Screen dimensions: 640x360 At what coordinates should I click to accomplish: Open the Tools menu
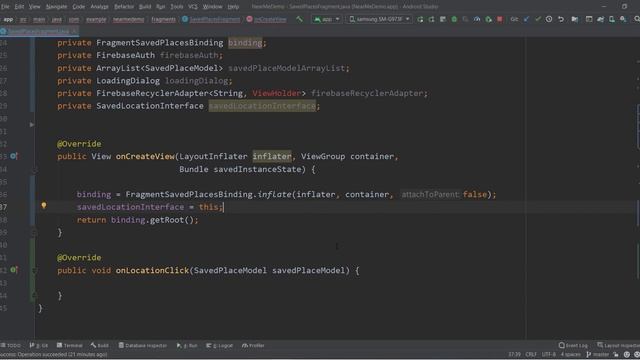click(177, 7)
